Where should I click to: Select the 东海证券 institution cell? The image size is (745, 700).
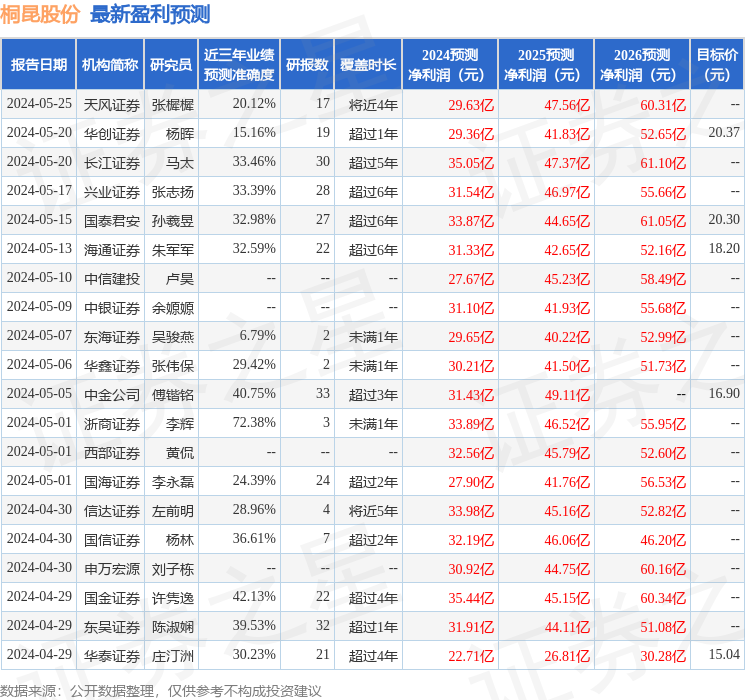[112, 337]
